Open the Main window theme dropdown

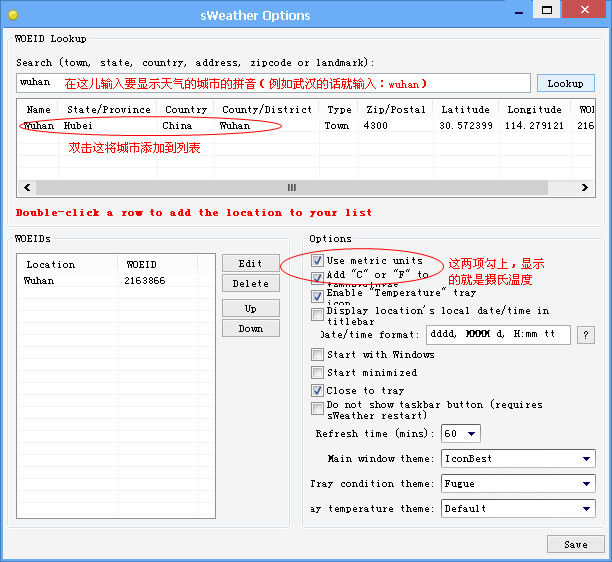518,459
